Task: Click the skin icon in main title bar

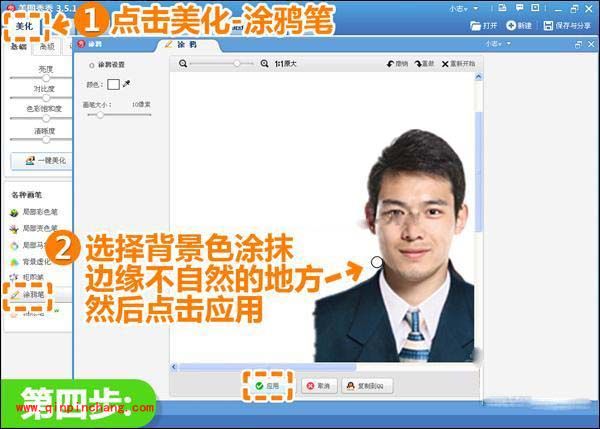Action: [502, 8]
